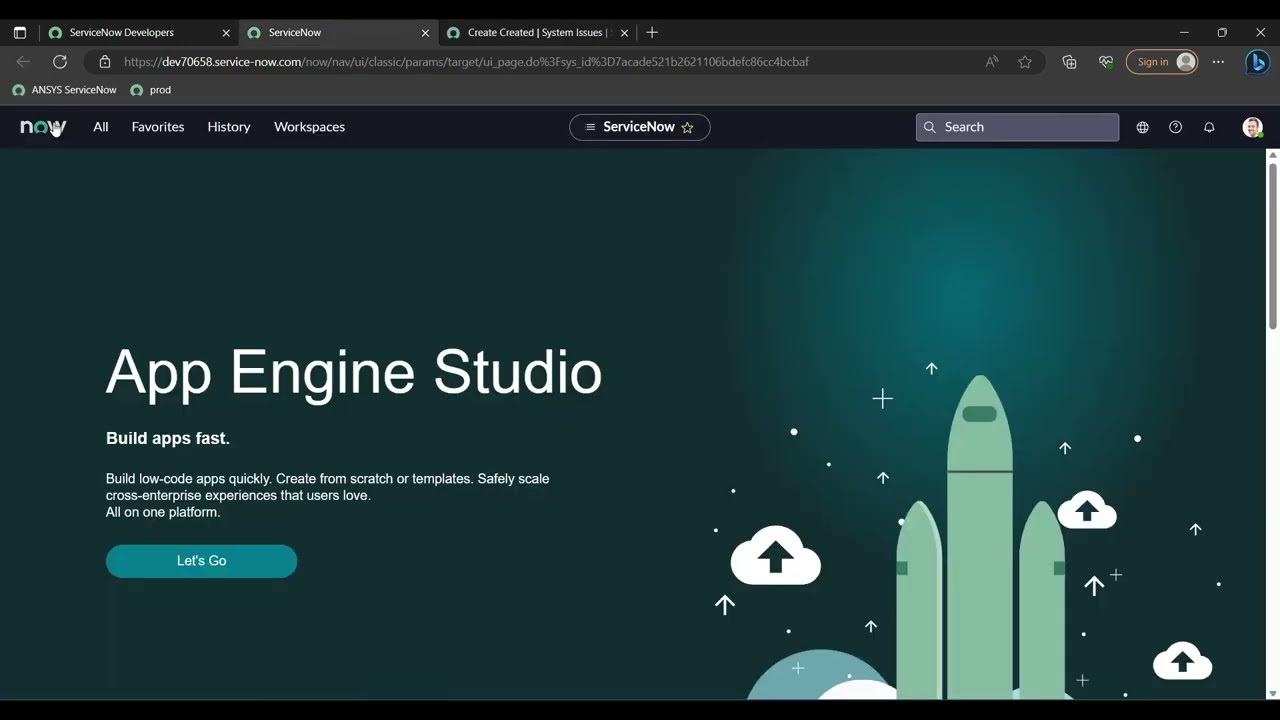The image size is (1280, 720).
Task: Click the App Engine Studio heading
Action: 354,373
